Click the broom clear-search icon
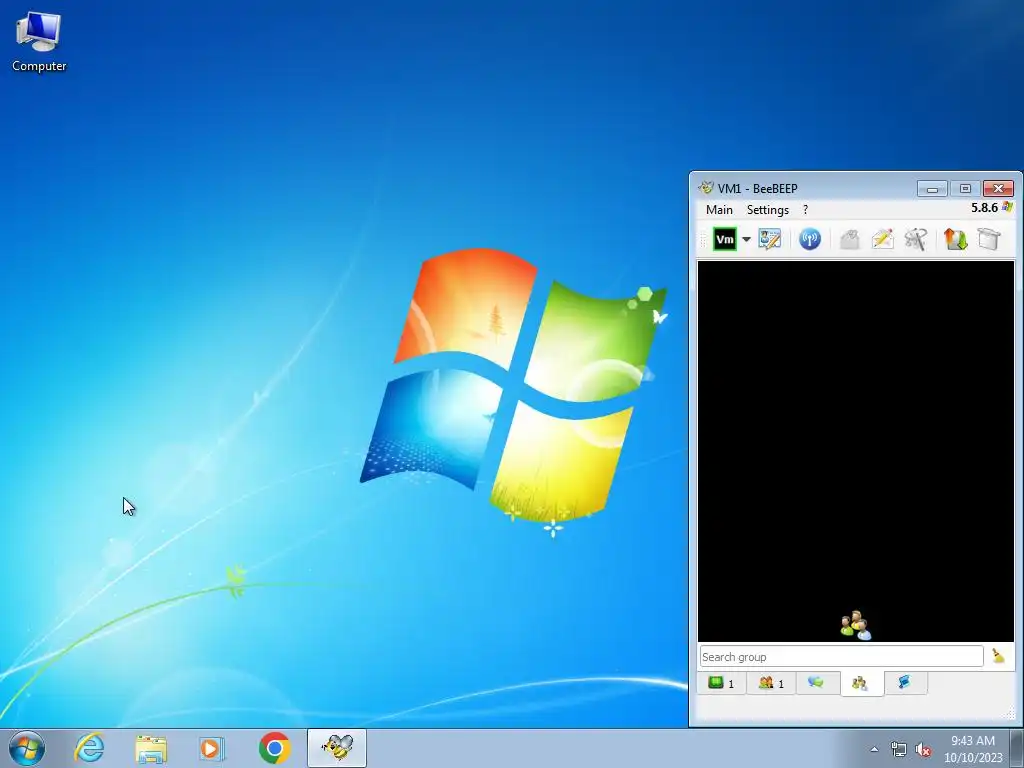The image size is (1024, 768). 998,656
